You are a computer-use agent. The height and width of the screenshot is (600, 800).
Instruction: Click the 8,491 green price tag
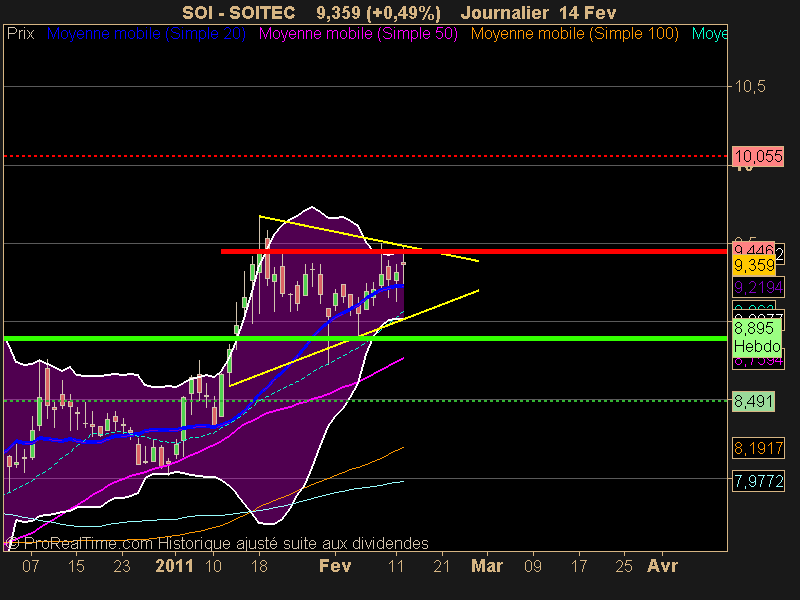click(x=754, y=401)
